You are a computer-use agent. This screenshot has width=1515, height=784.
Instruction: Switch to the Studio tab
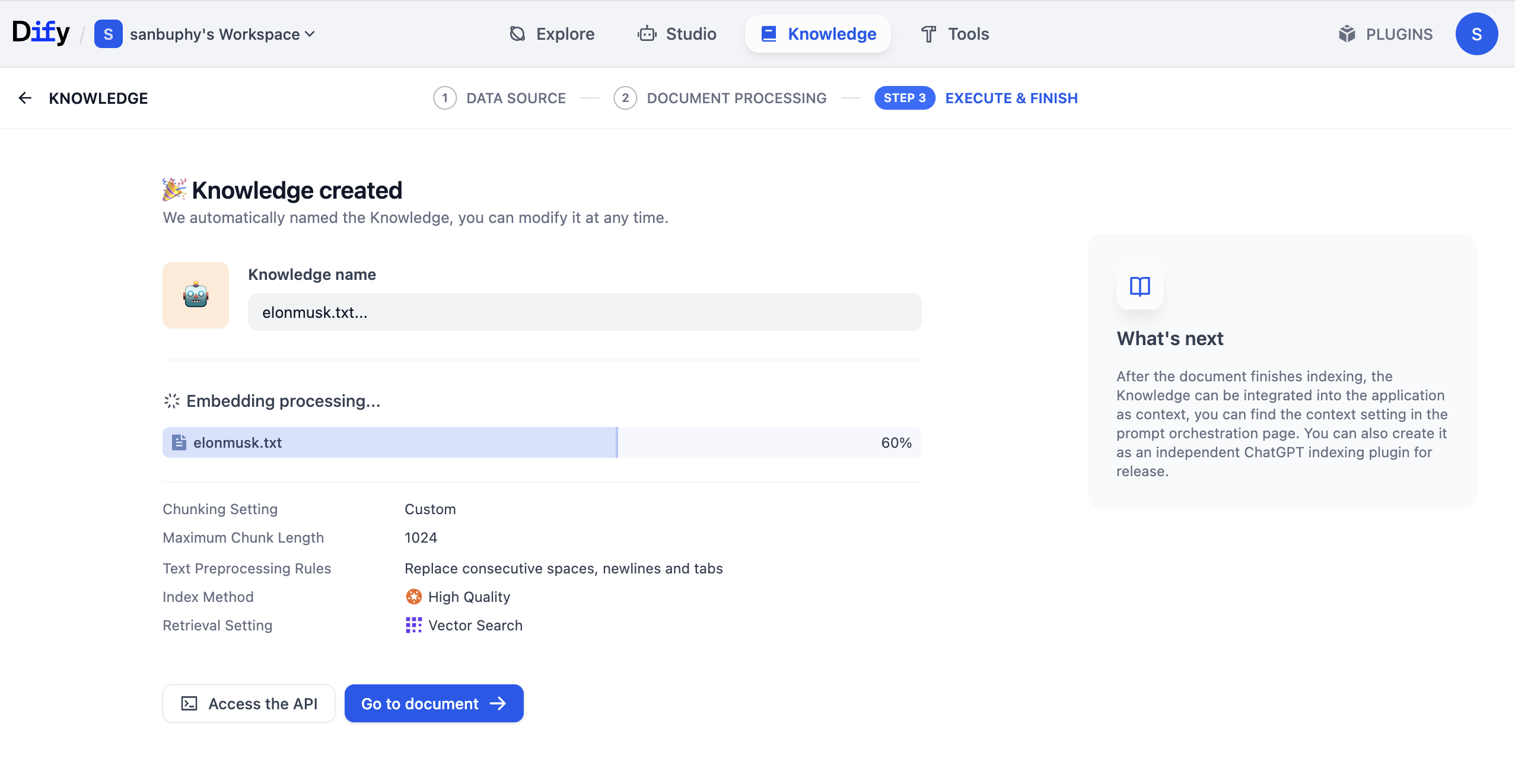[x=677, y=34]
